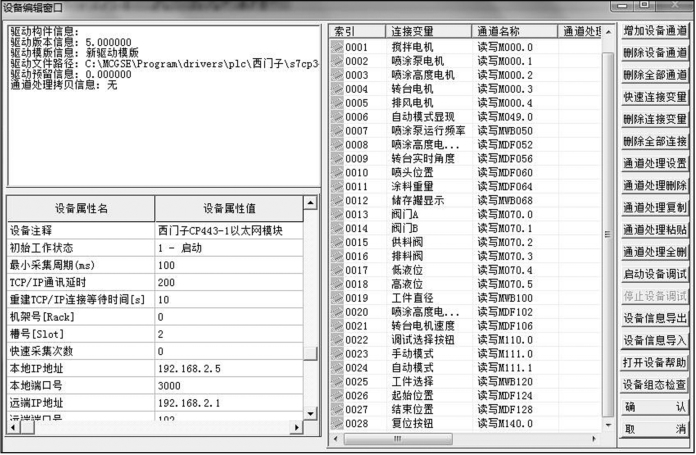Image resolution: width=696 pixels, height=455 pixels.
Task: Click 删除连接变量 button
Action: point(655,119)
